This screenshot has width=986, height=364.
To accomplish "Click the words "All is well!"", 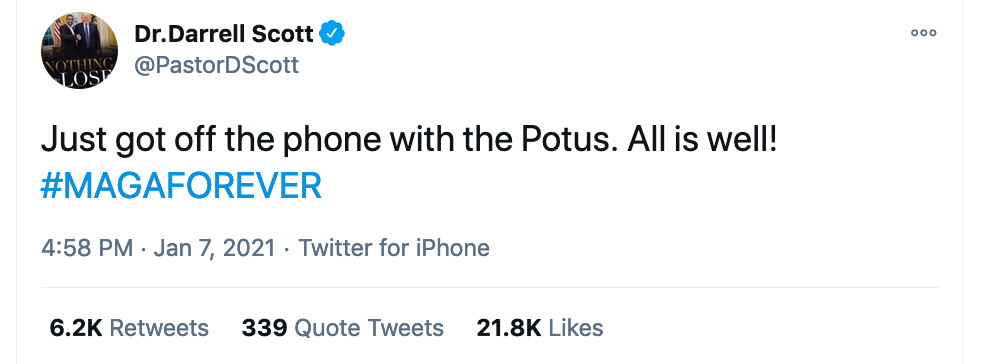I will (x=702, y=140).
